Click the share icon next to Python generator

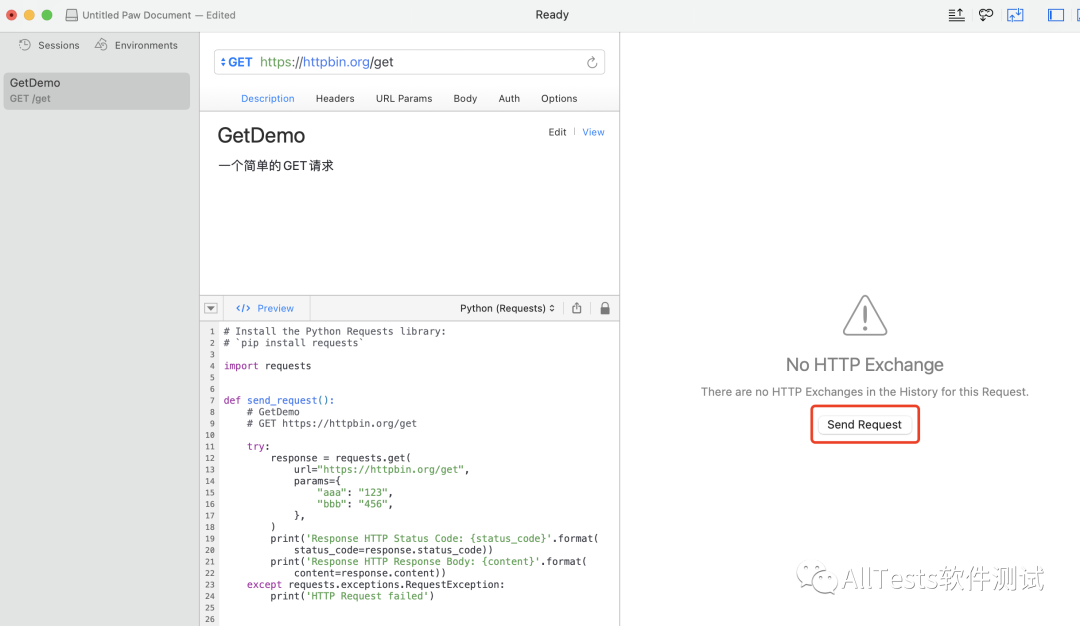tap(576, 308)
